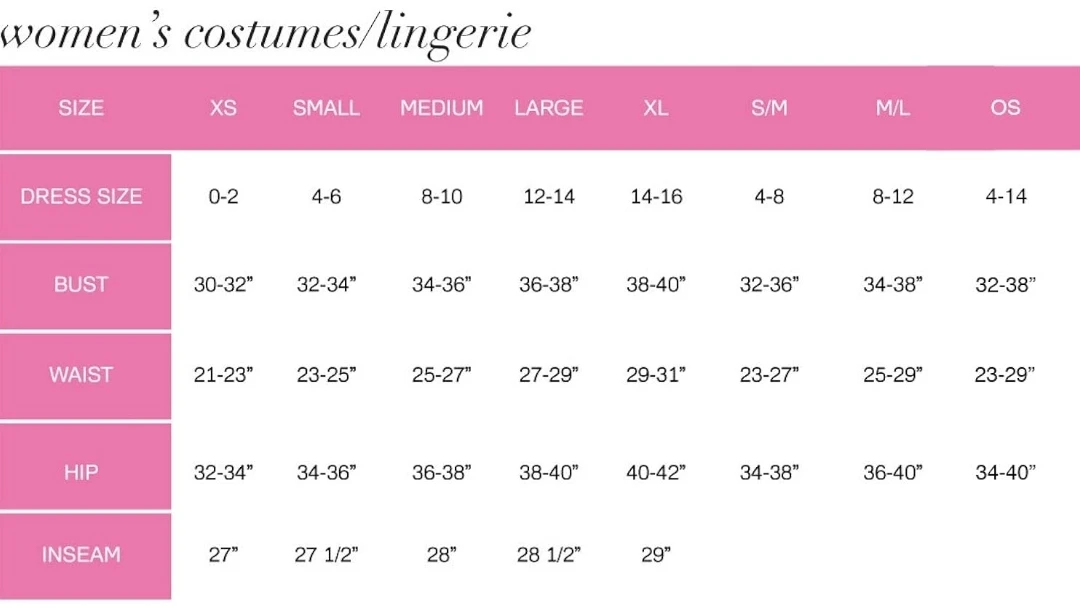This screenshot has width=1080, height=610.
Task: Click the XL size header
Action: click(656, 108)
